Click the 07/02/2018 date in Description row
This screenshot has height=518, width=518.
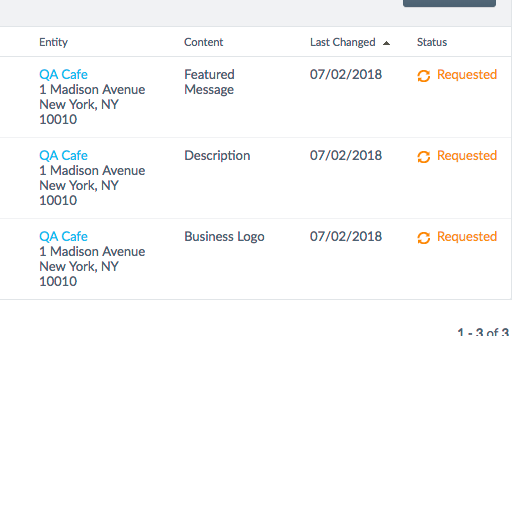tap(346, 155)
